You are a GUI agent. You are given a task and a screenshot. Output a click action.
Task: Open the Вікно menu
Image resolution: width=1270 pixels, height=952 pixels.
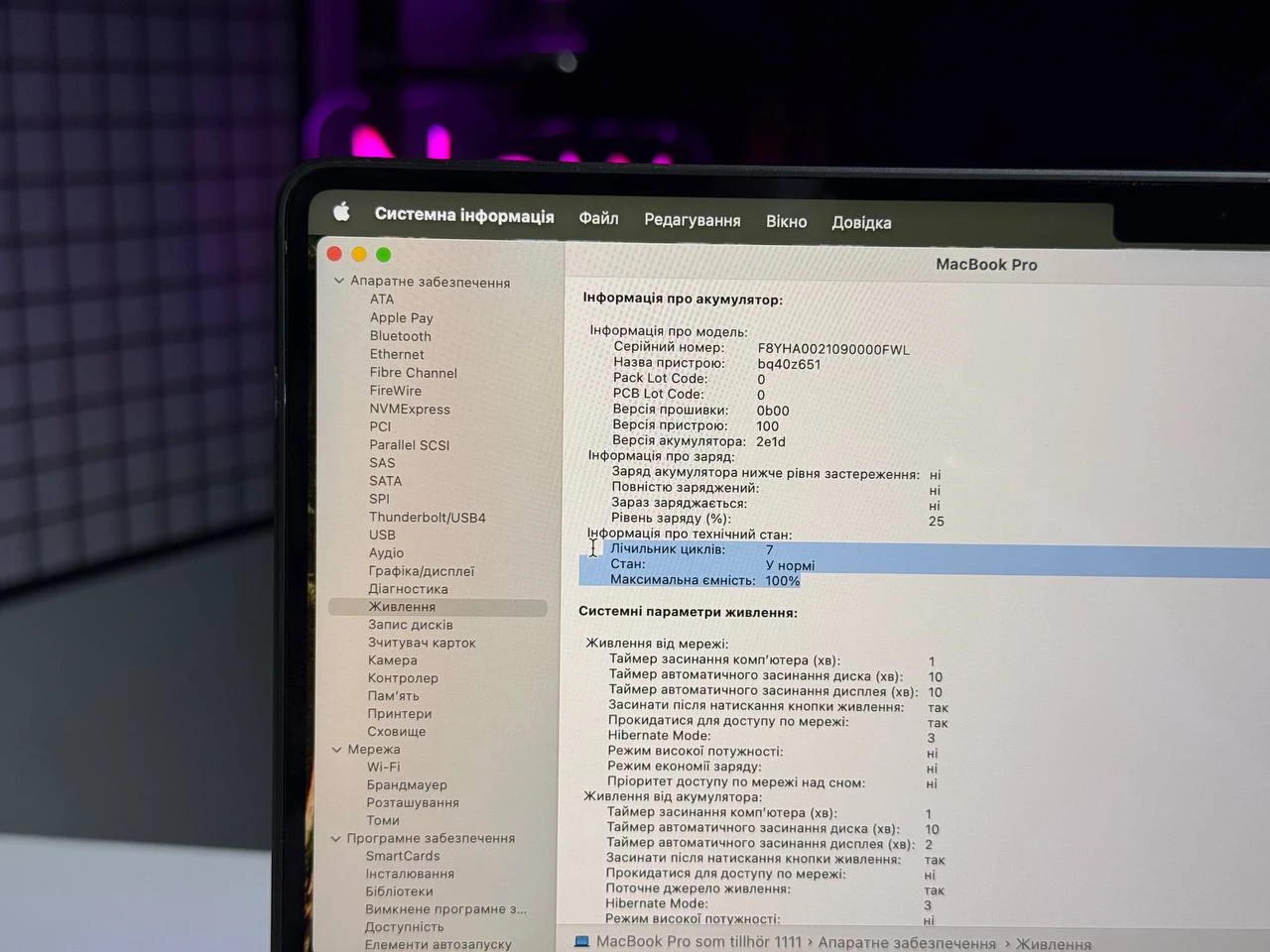pyautogui.click(x=786, y=221)
